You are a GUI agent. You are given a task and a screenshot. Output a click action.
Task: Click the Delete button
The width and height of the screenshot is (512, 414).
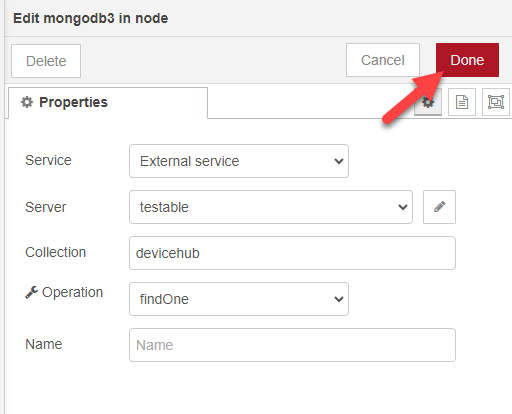(46, 61)
